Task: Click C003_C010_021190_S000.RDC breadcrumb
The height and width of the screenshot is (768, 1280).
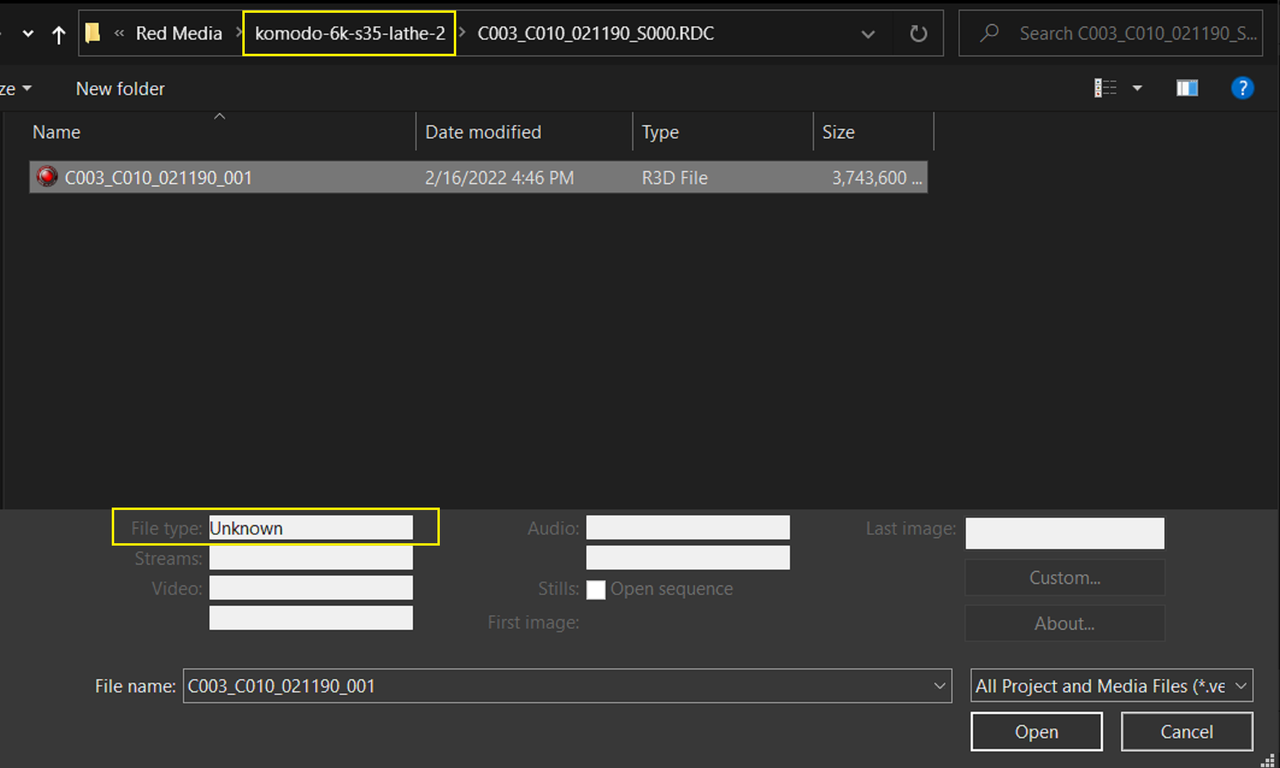Action: pos(596,33)
